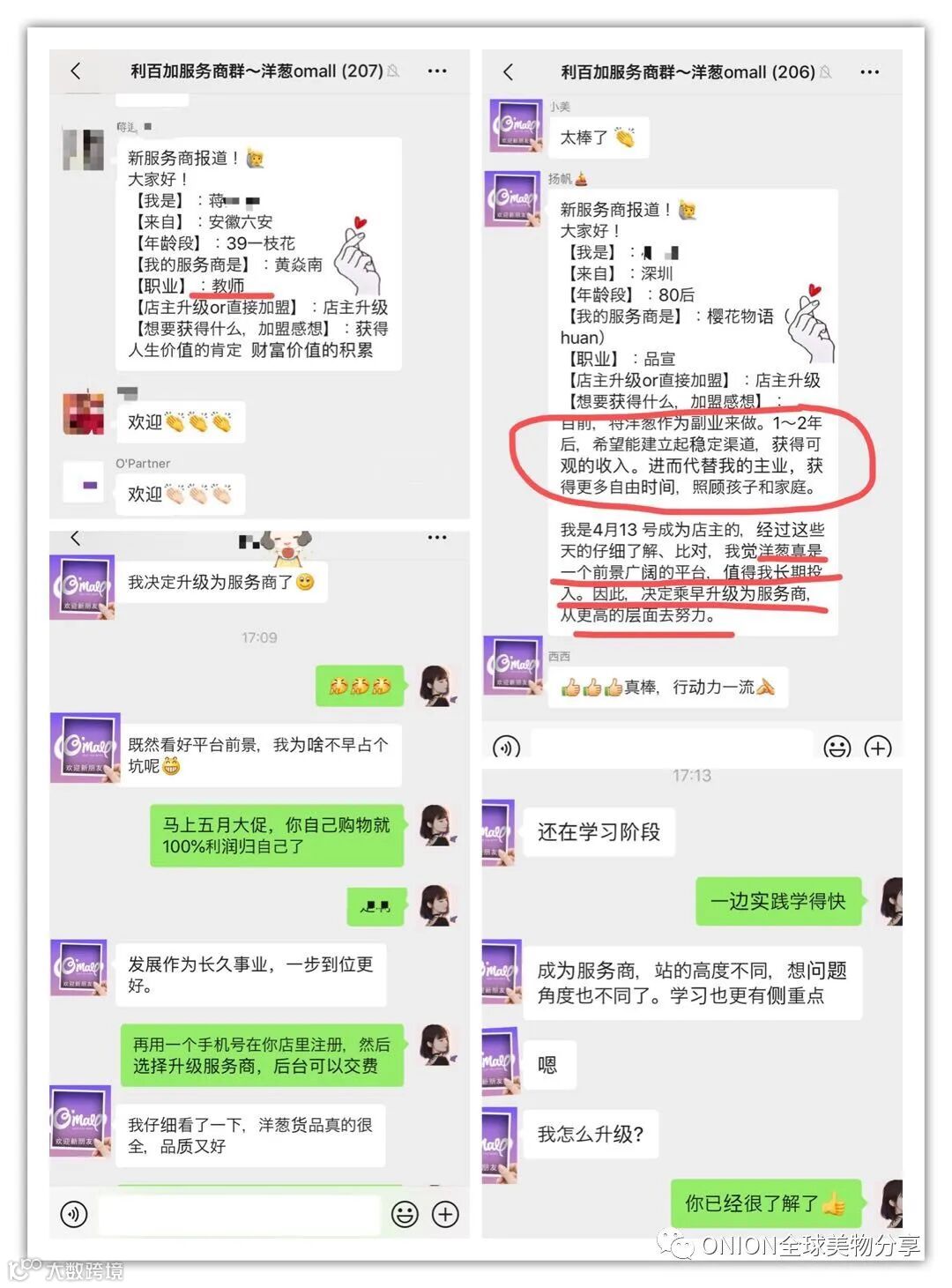Tap back arrow in chat group (207)
Screen dimensions: 952x1288
[76, 71]
